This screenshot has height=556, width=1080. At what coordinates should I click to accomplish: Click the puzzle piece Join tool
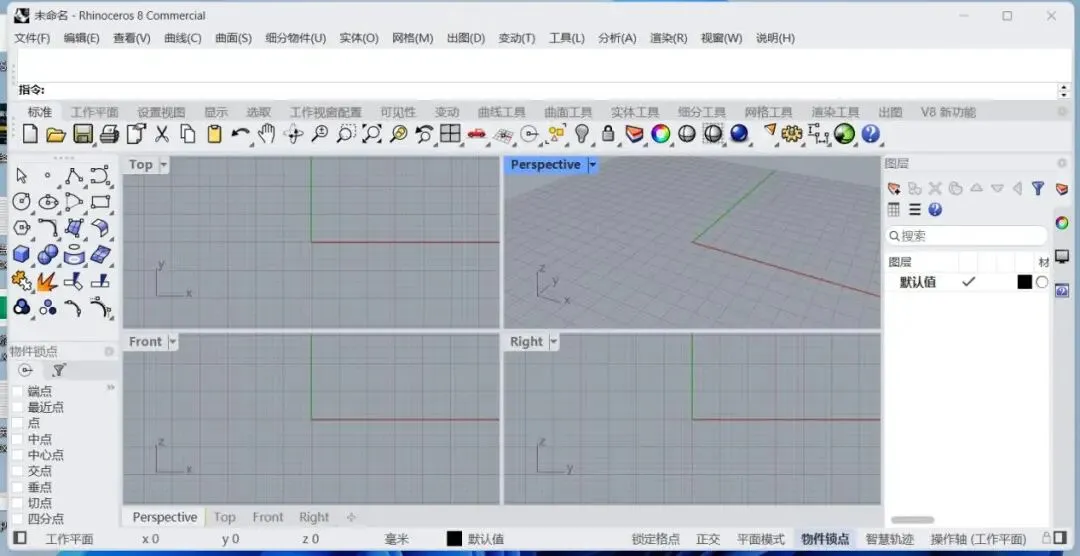[x=21, y=280]
